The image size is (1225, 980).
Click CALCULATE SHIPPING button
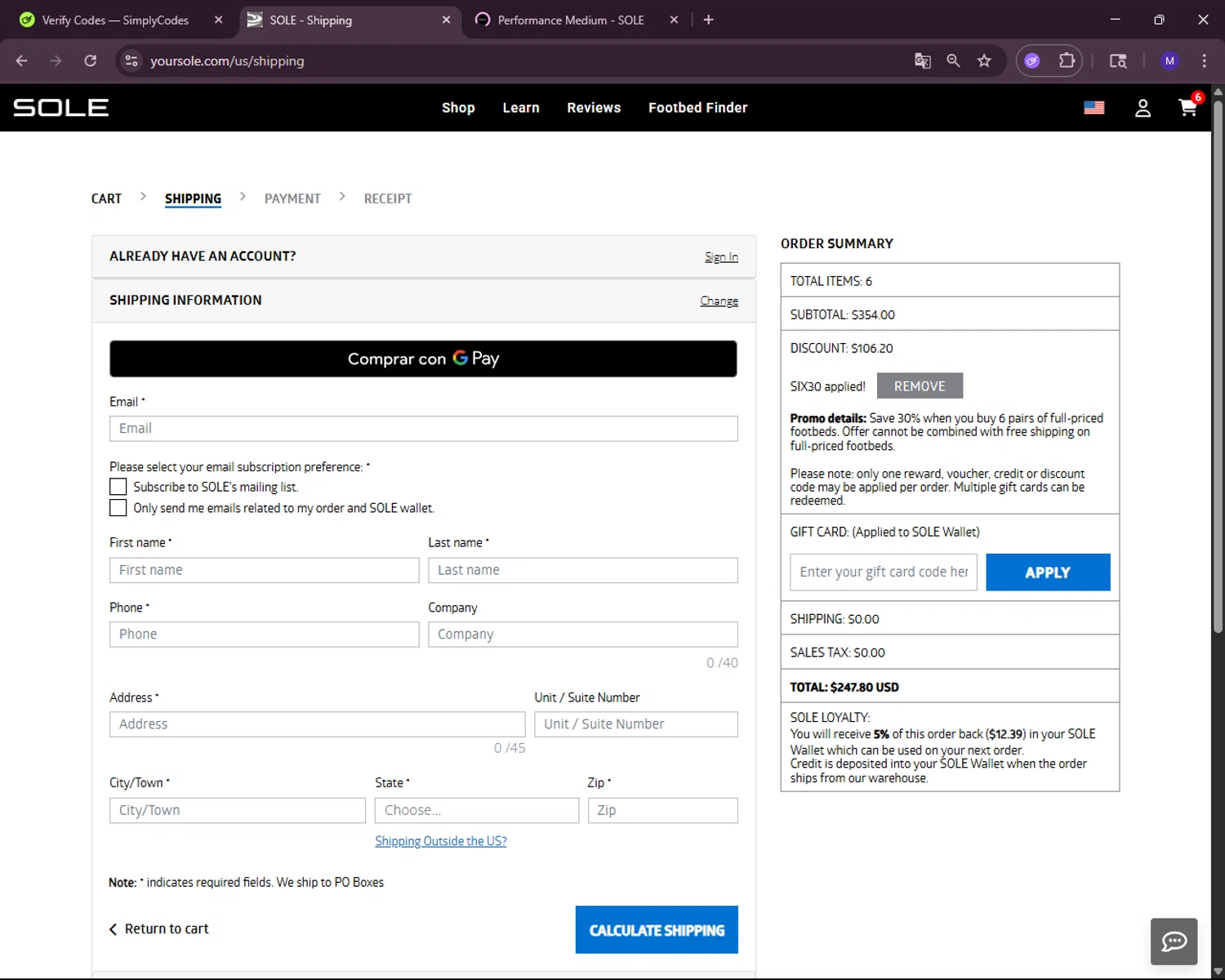[657, 929]
